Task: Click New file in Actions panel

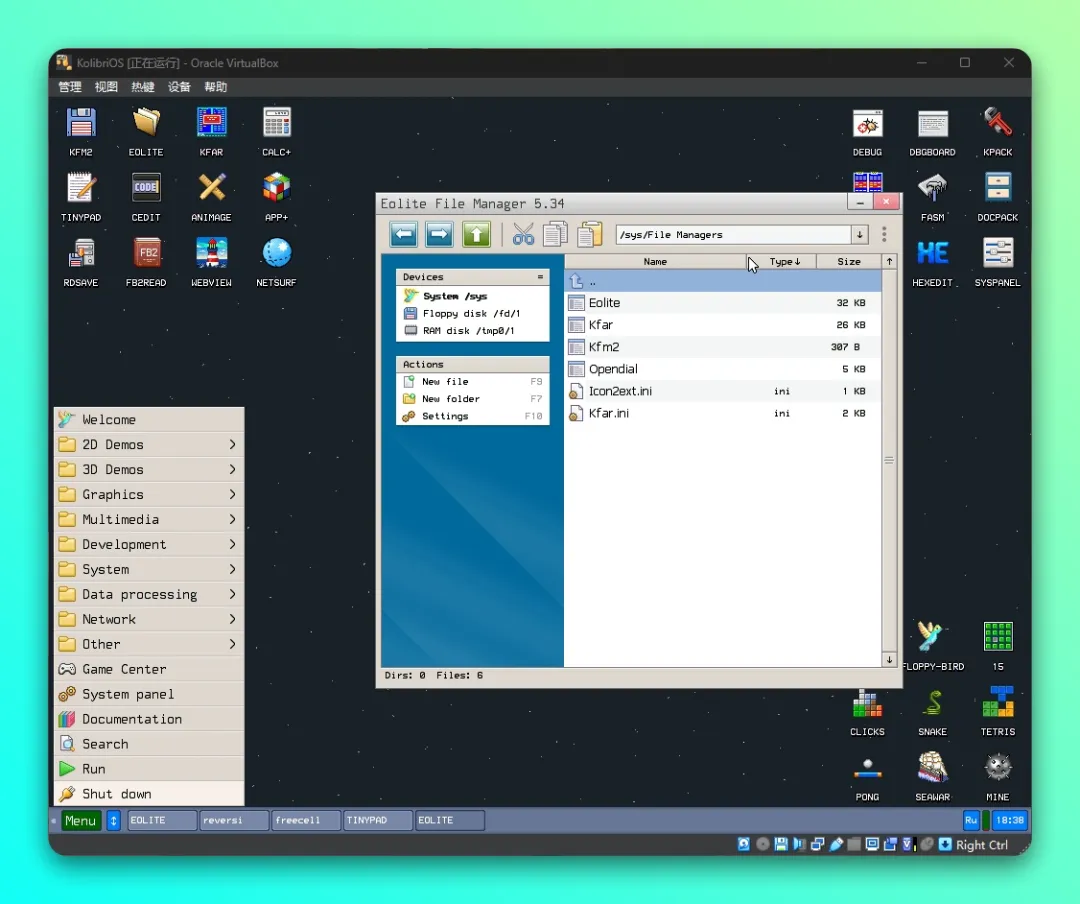Action: [x=472, y=381]
